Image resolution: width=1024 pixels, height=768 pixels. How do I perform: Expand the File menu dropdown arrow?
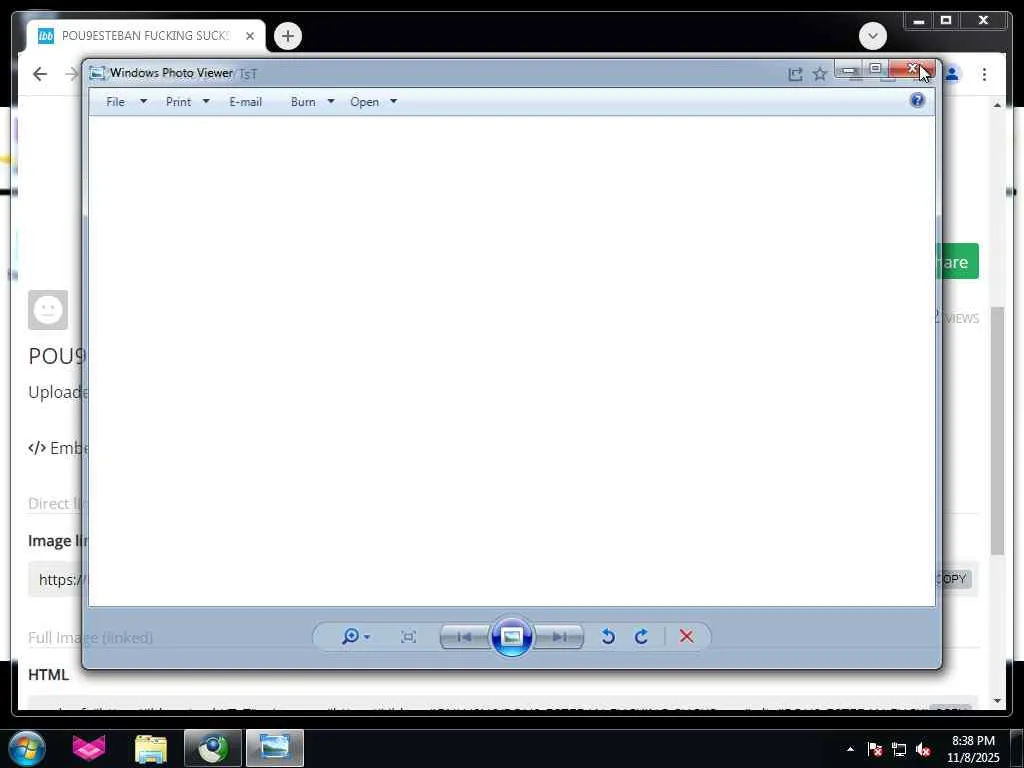(x=144, y=101)
